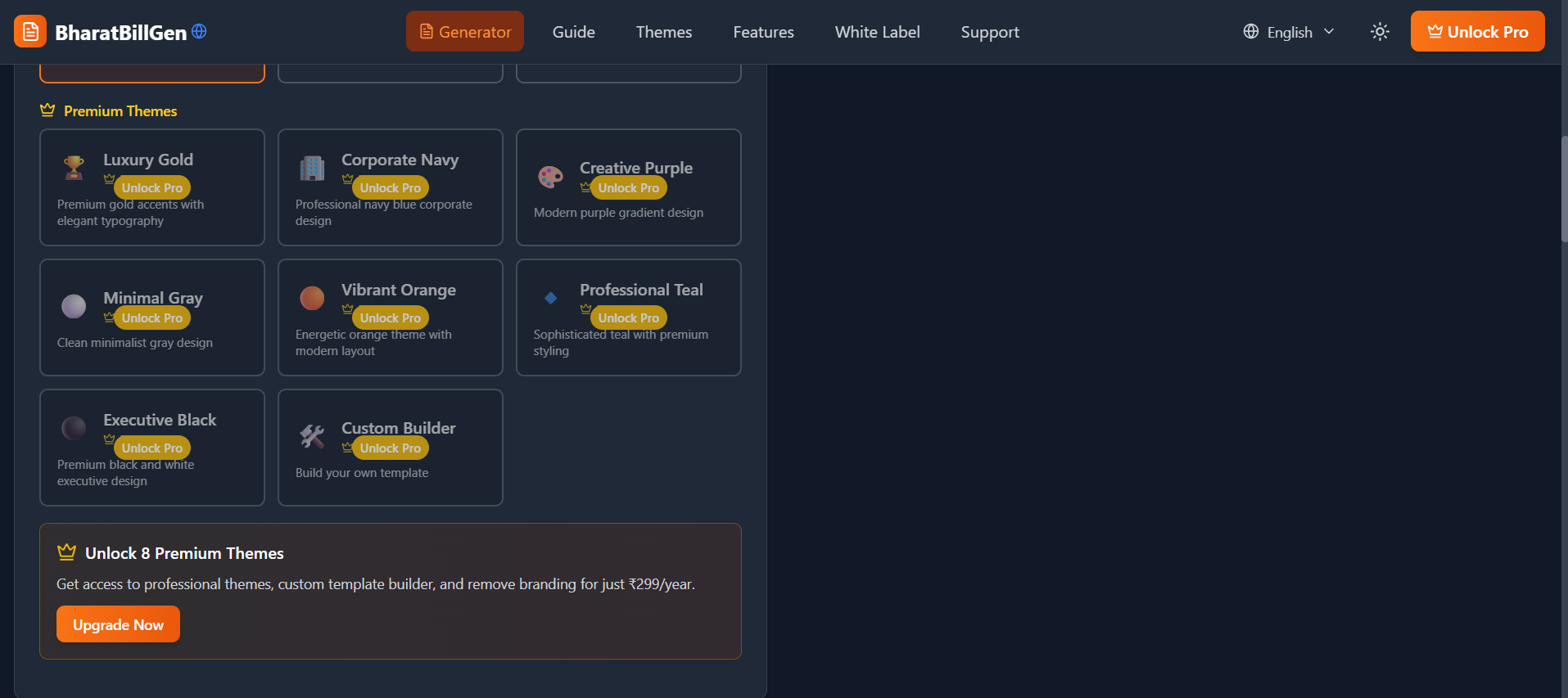
Task: Click Unlock Pro badge under Corporate Navy
Action: pos(391,187)
